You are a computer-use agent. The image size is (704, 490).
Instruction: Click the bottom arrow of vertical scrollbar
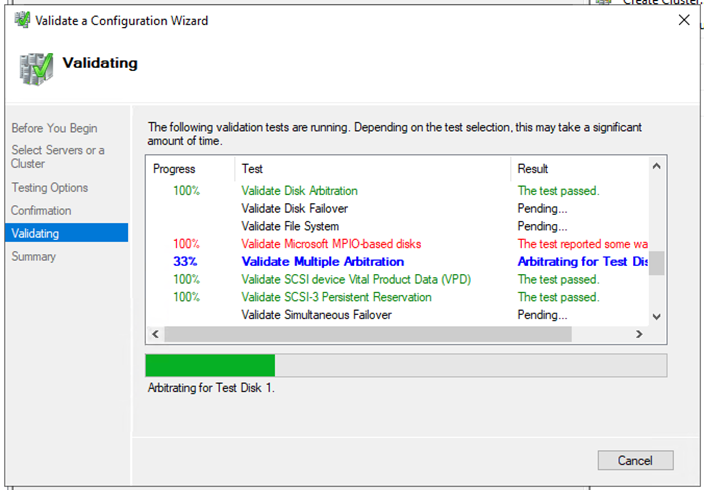pos(656,317)
